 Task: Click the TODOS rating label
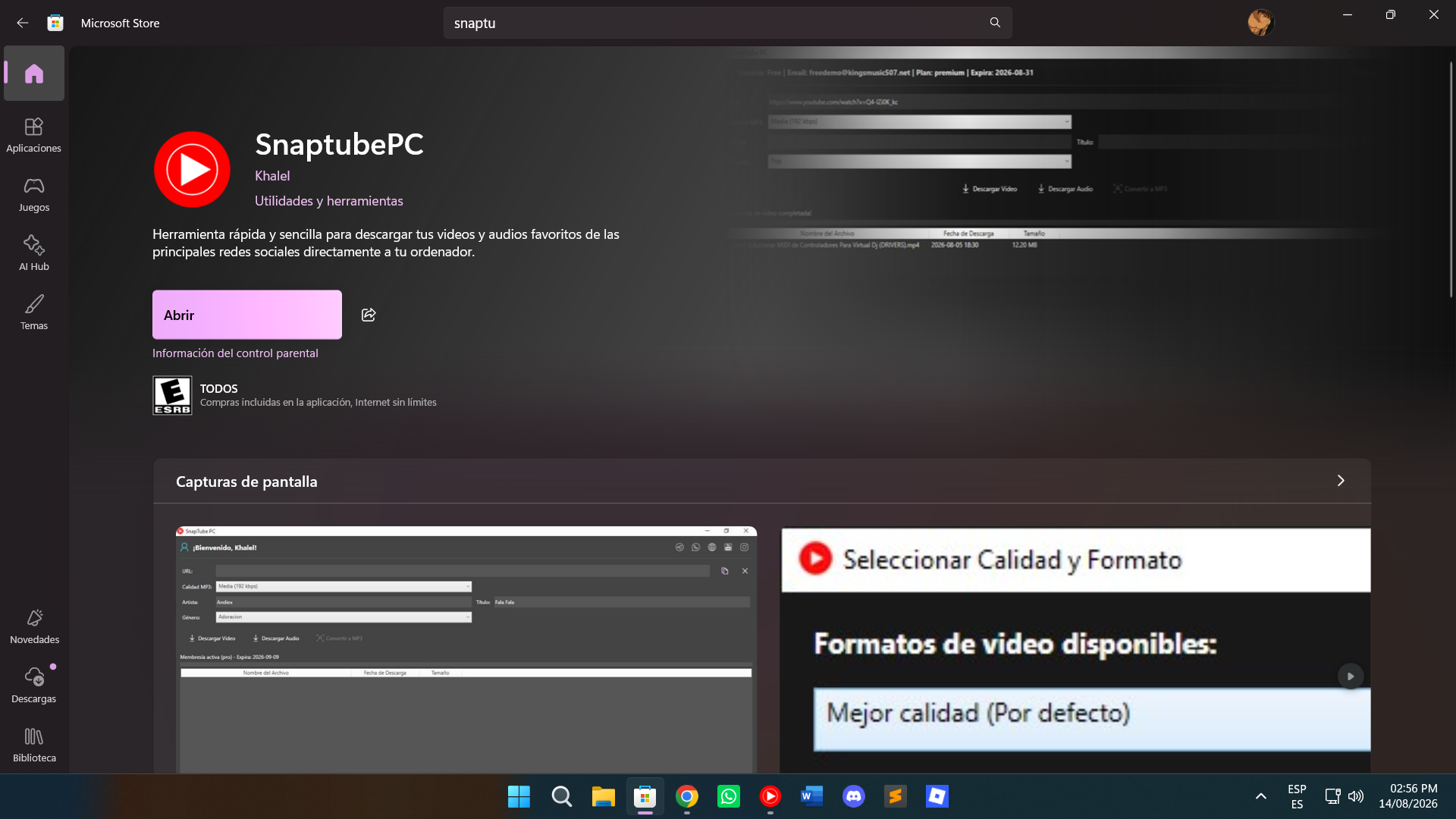click(219, 388)
